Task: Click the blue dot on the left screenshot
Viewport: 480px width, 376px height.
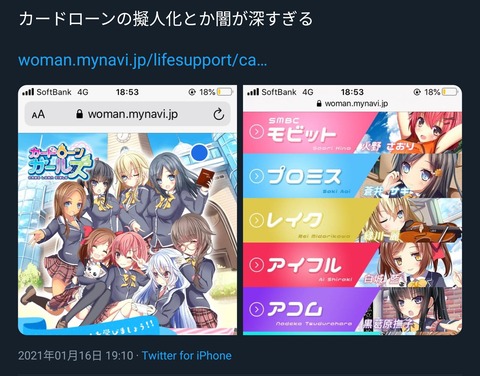Action: [x=200, y=152]
